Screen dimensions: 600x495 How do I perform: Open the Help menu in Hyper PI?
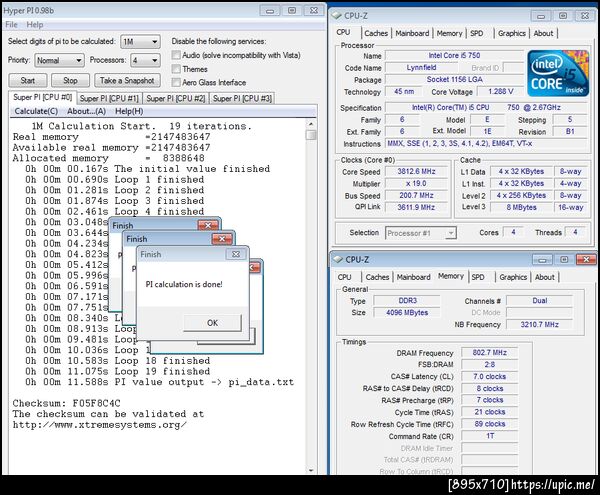[35, 24]
